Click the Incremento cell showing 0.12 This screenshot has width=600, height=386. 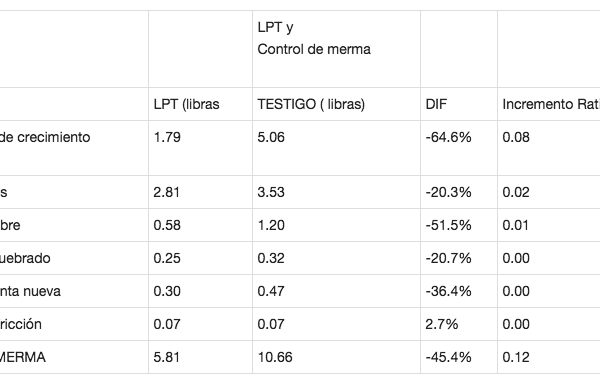click(x=549, y=357)
